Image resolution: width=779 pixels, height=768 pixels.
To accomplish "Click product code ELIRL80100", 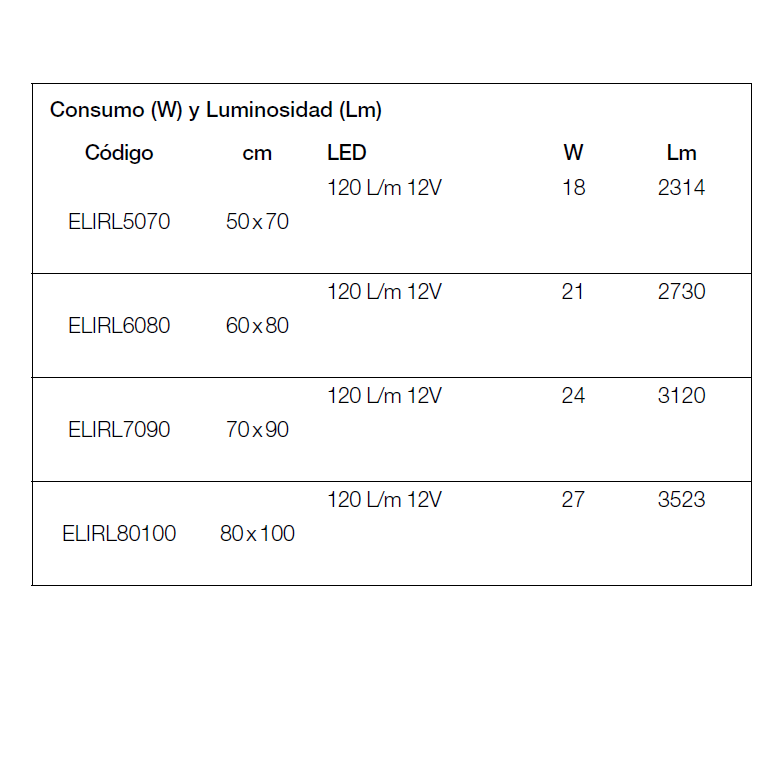I will (119, 534).
